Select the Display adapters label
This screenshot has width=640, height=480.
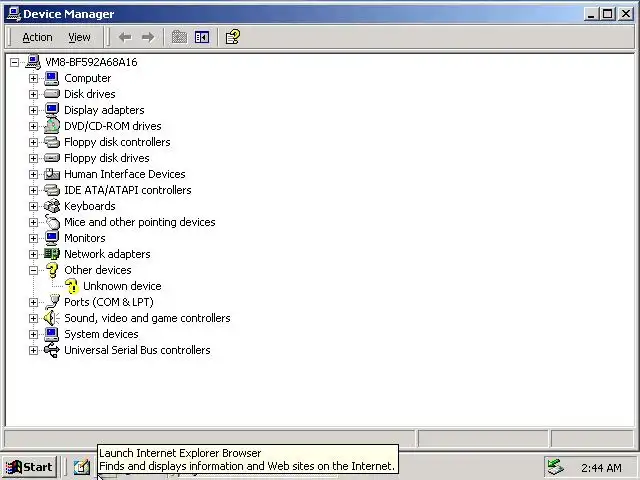(x=104, y=110)
